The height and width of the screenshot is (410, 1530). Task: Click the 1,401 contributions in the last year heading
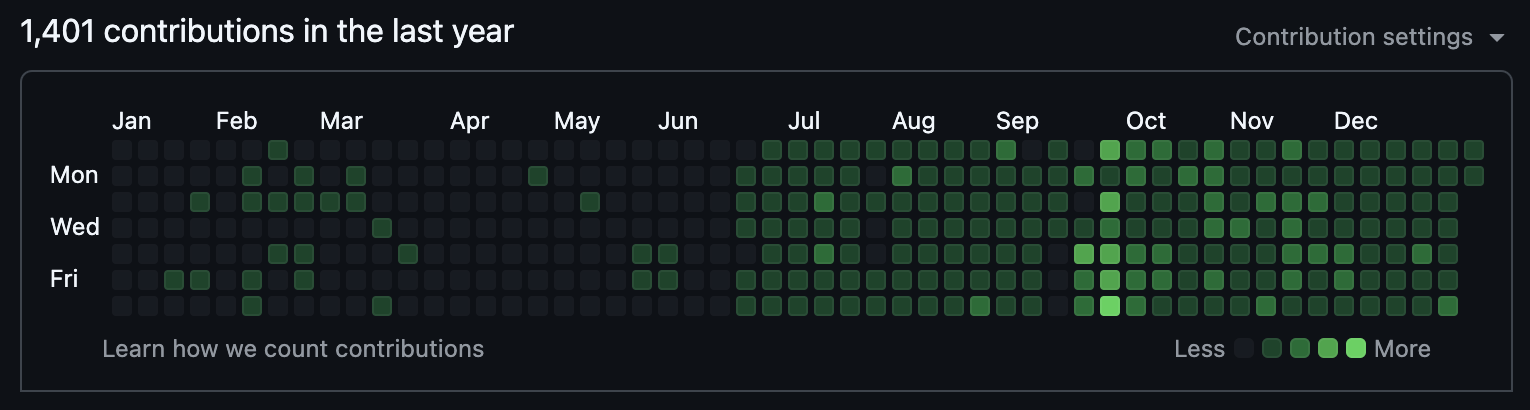pos(267,32)
